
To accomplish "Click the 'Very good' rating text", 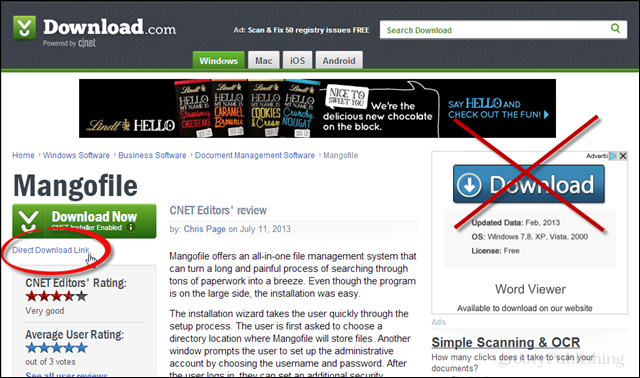I will coord(44,311).
